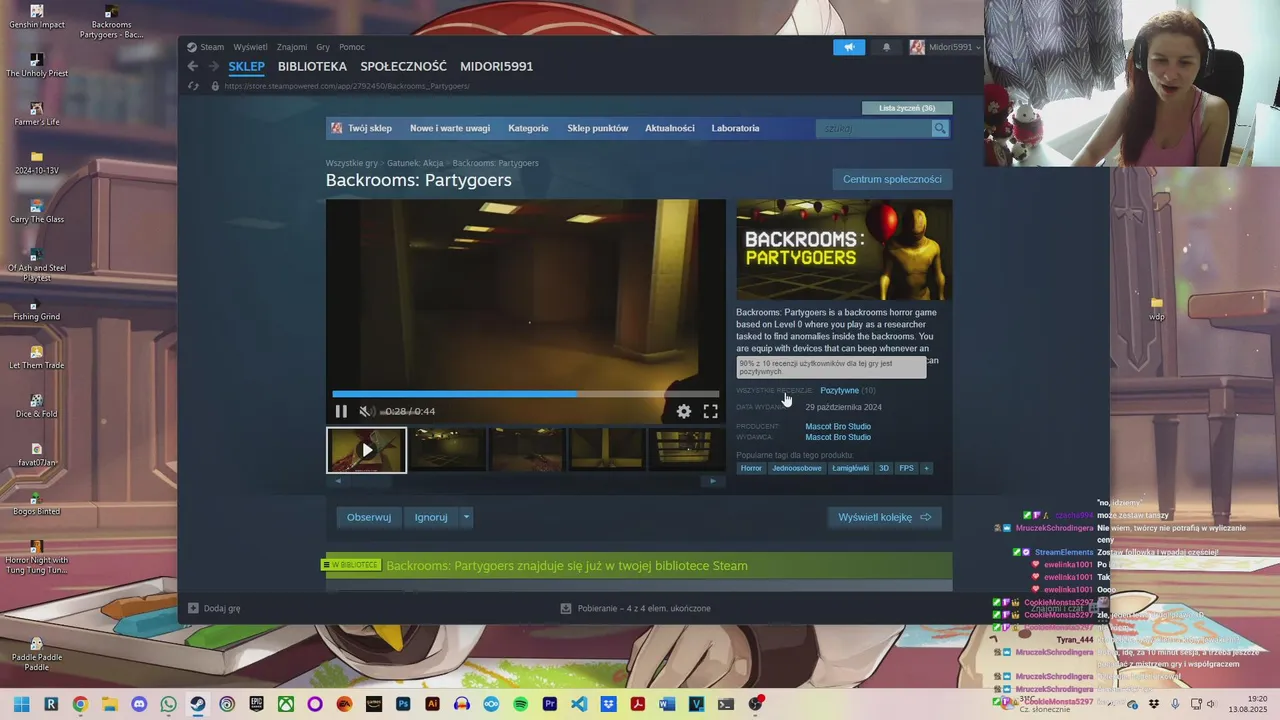This screenshot has height=720, width=1280.
Task: Toggle fullscreen on trailer video
Action: coord(710,411)
